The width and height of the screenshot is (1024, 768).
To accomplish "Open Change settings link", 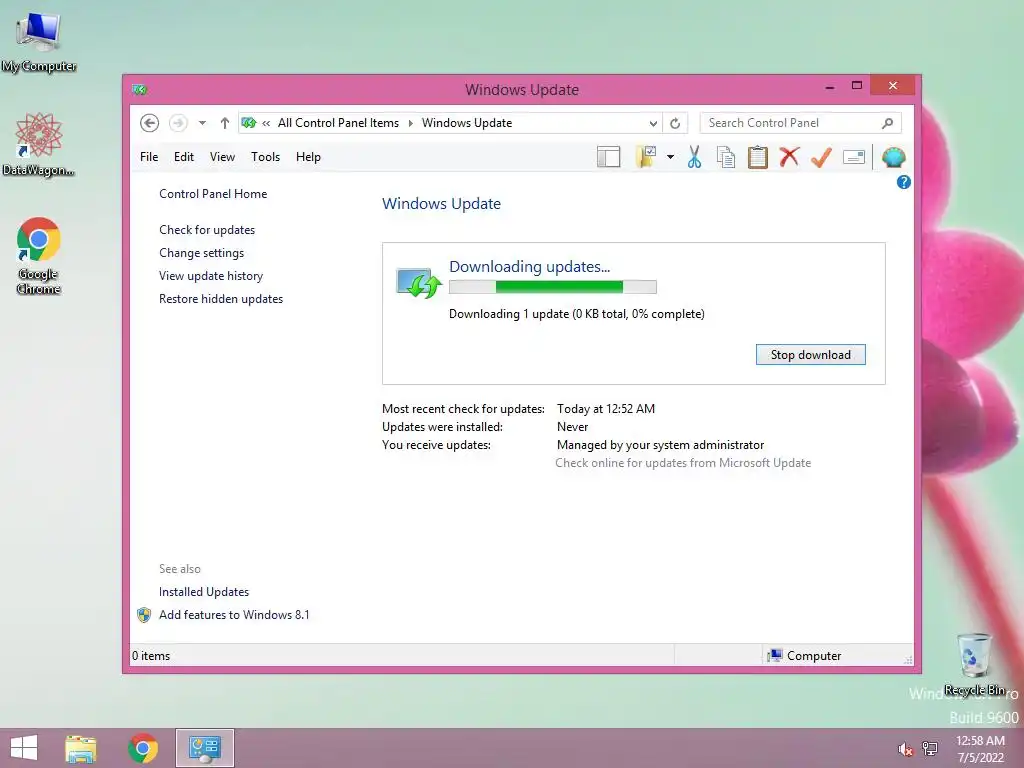I will 201,253.
